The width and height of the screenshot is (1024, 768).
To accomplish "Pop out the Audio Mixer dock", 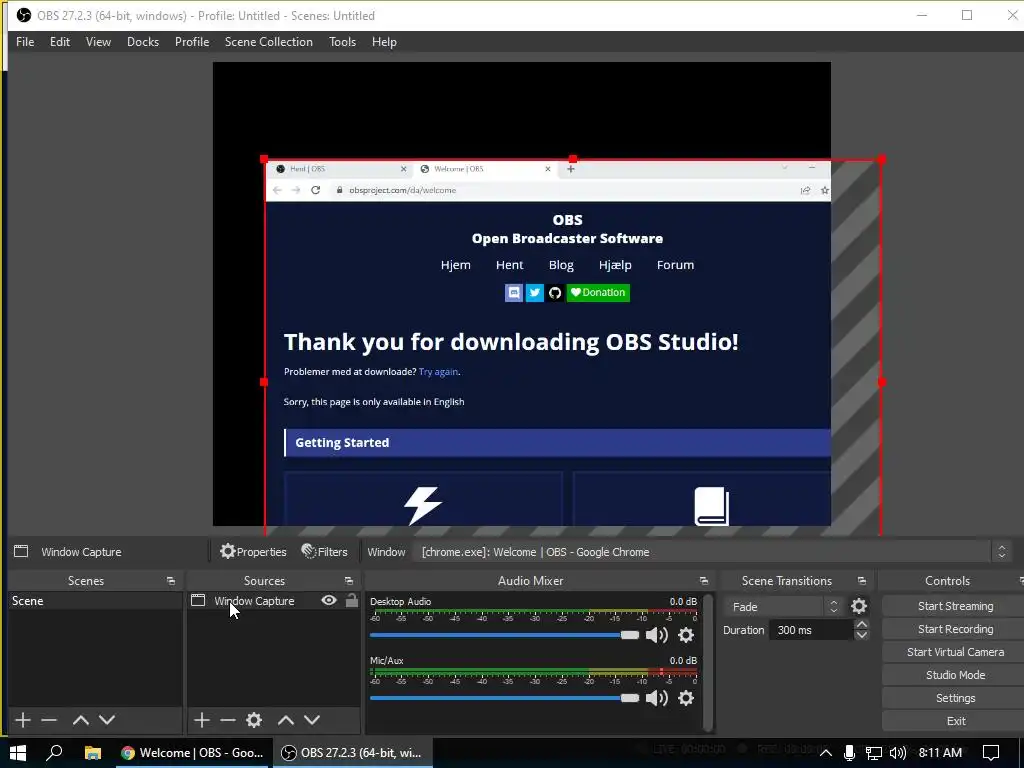I will pos(703,581).
